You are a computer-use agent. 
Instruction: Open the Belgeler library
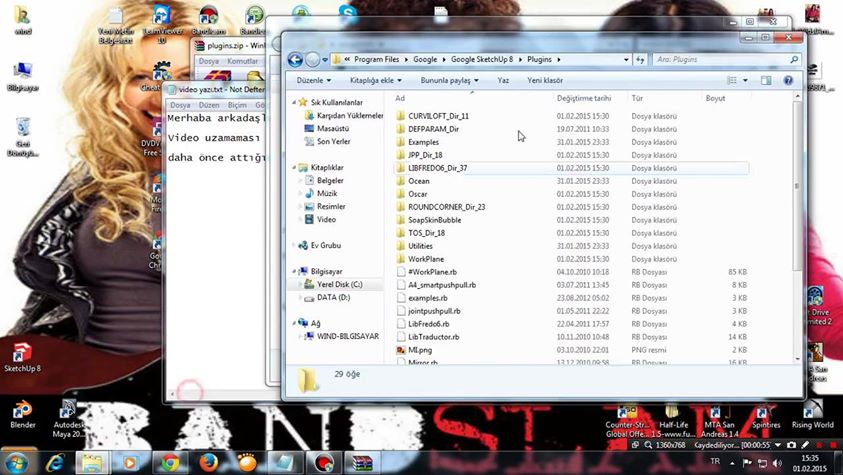click(330, 181)
